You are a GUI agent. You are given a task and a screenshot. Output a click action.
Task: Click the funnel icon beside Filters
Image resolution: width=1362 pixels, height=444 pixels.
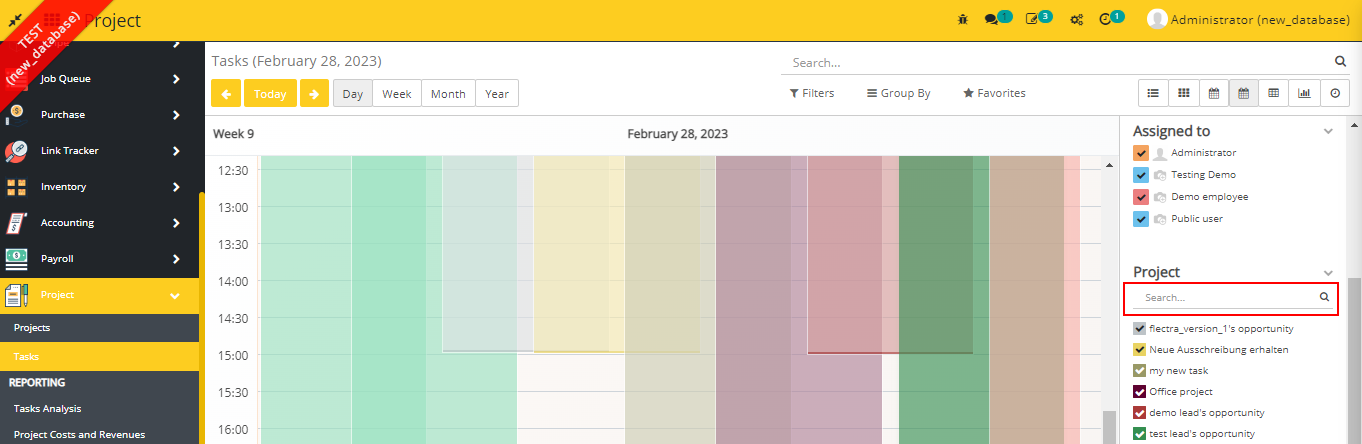(794, 93)
